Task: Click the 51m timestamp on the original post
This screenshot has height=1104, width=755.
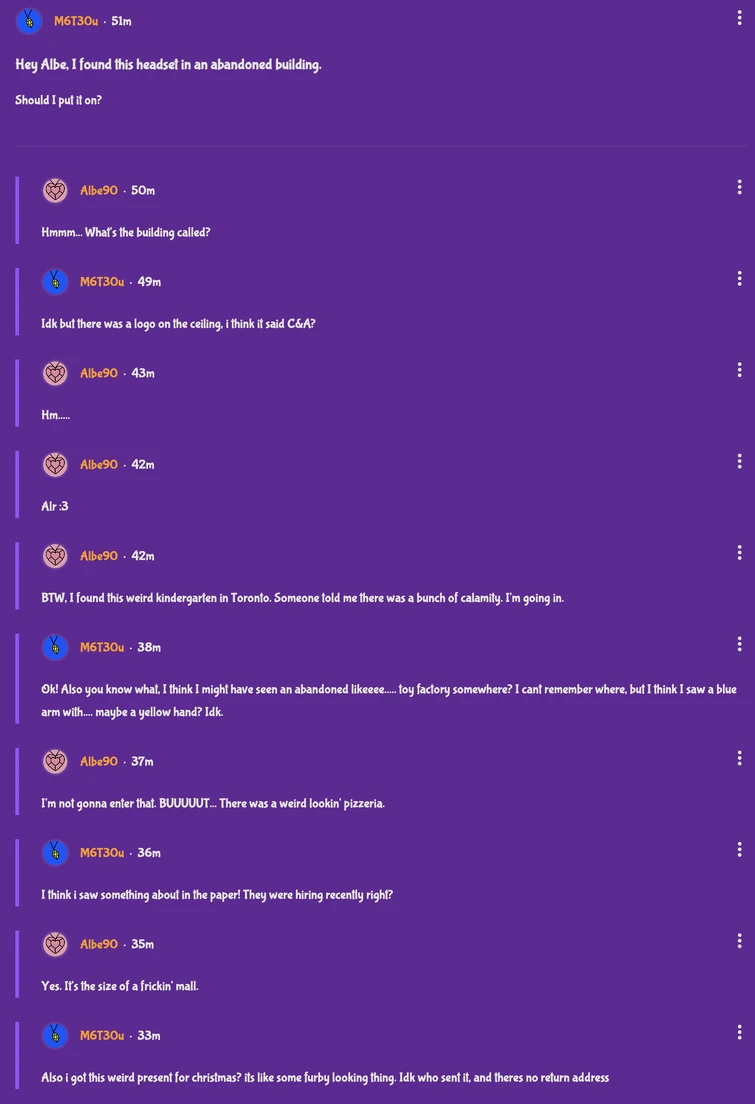Action: (x=121, y=20)
